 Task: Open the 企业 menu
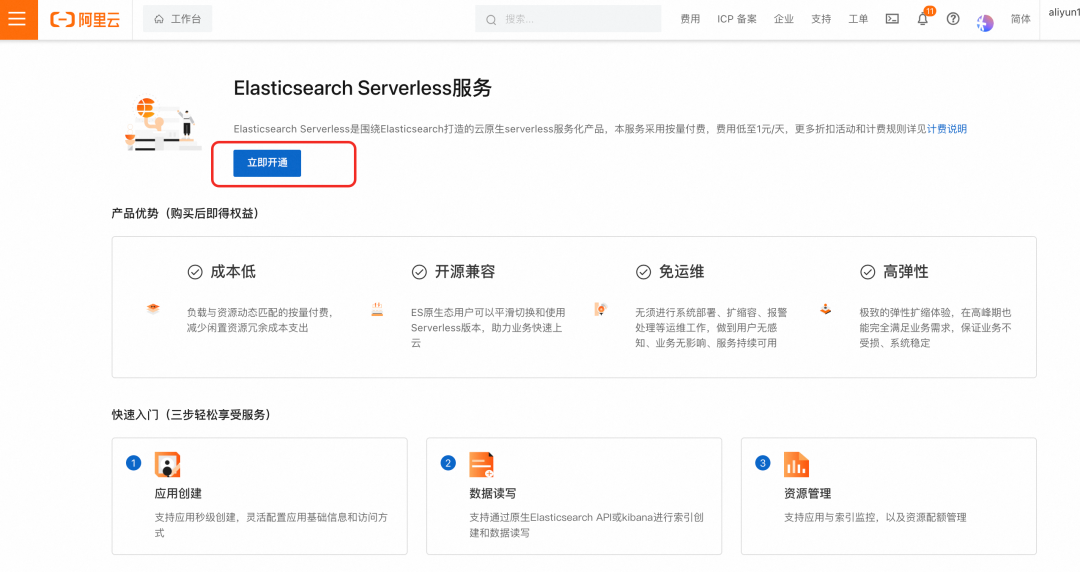coord(784,19)
